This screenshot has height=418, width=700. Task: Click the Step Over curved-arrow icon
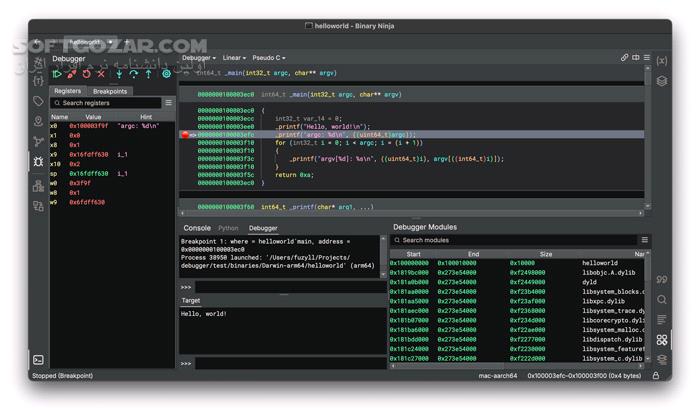coord(133,74)
